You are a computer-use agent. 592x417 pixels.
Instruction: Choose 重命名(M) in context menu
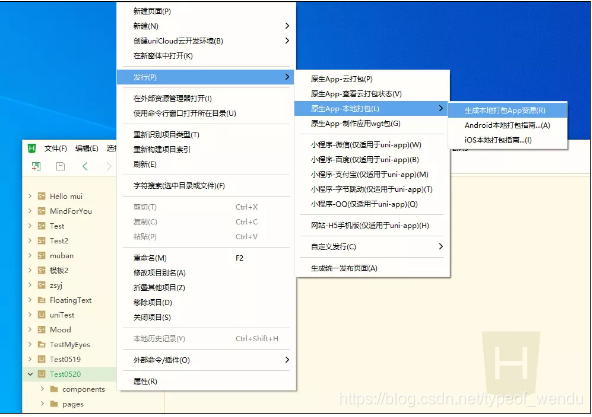207,258
